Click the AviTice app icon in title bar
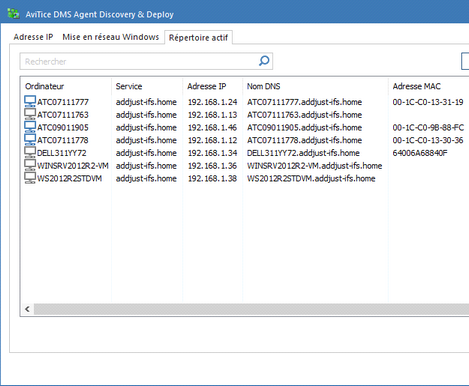Viewport: 469px width, 386px height. coord(14,14)
